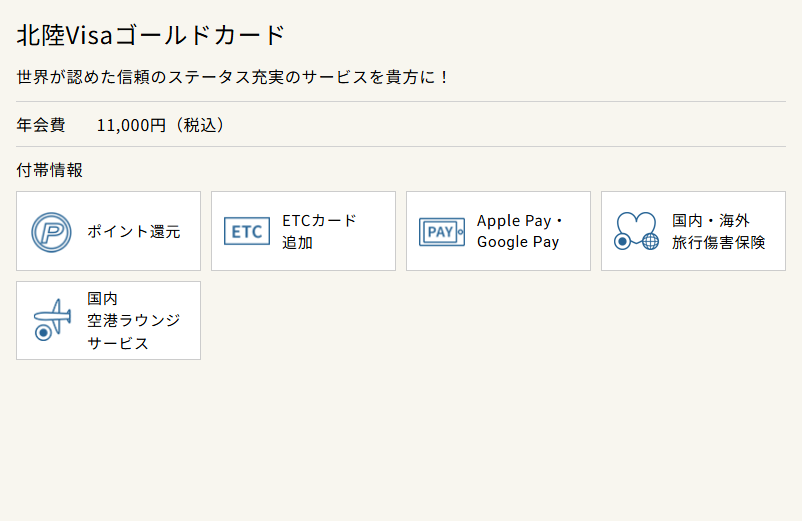Viewport: 802px width, 521px height.
Task: Click the PAY mobile payment icon
Action: (442, 232)
